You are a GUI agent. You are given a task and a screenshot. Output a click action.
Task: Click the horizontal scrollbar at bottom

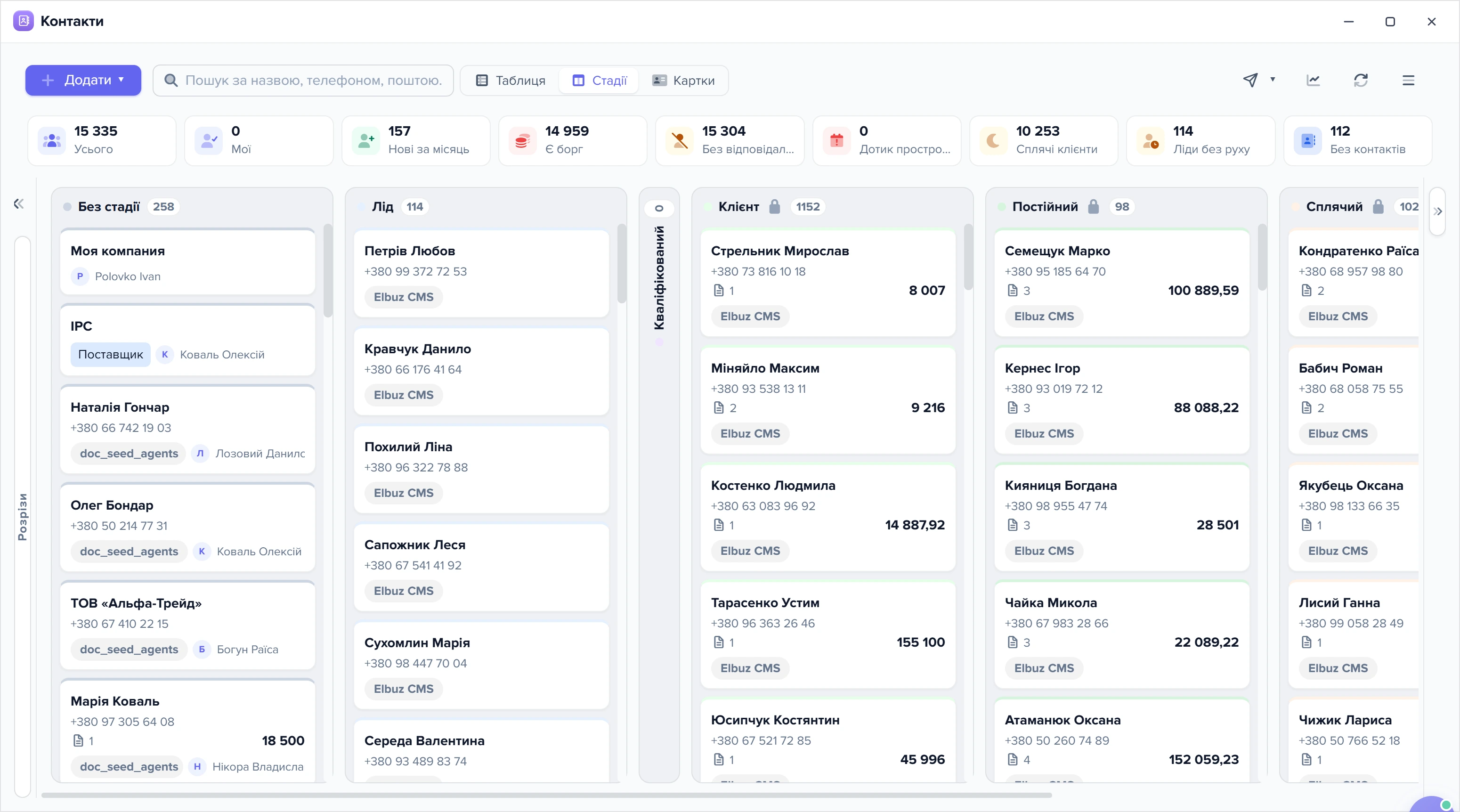pyautogui.click(x=546, y=795)
